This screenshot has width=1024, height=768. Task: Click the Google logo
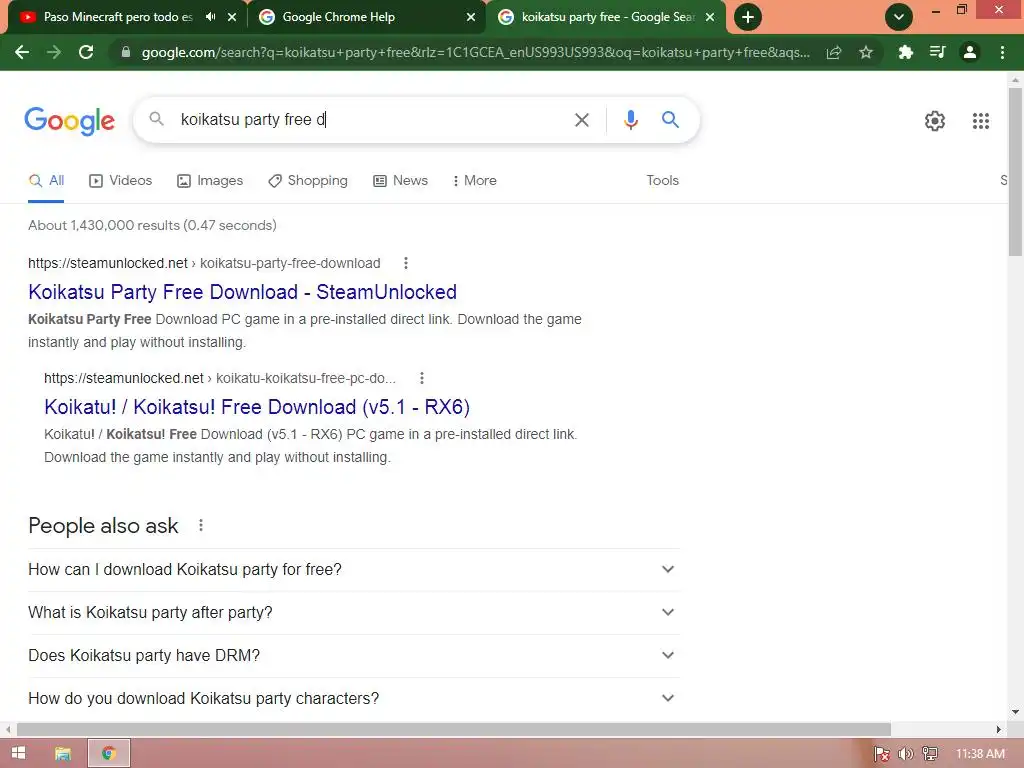pyautogui.click(x=69, y=121)
